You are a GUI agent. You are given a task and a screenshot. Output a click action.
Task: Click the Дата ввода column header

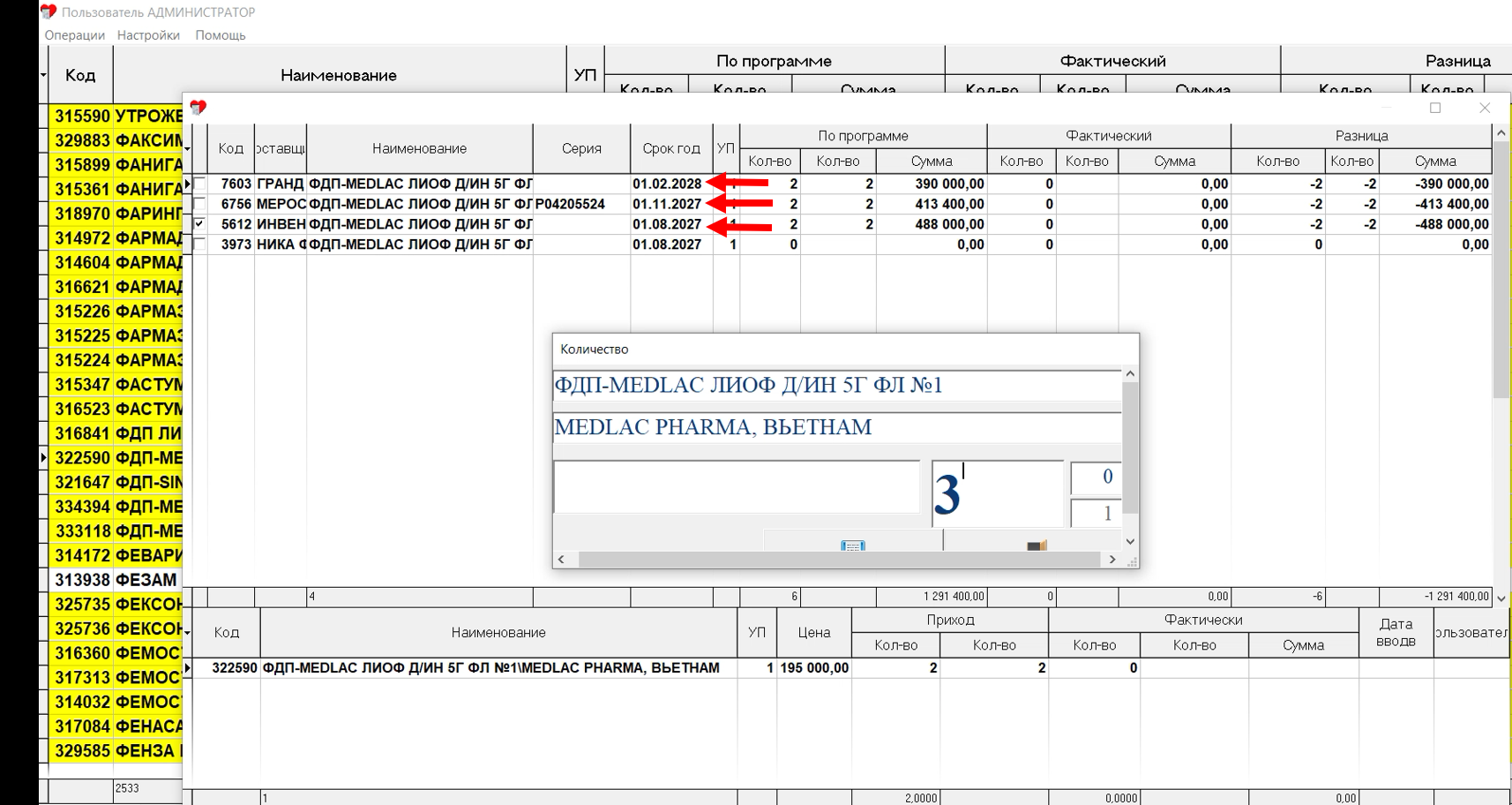[x=1396, y=632]
